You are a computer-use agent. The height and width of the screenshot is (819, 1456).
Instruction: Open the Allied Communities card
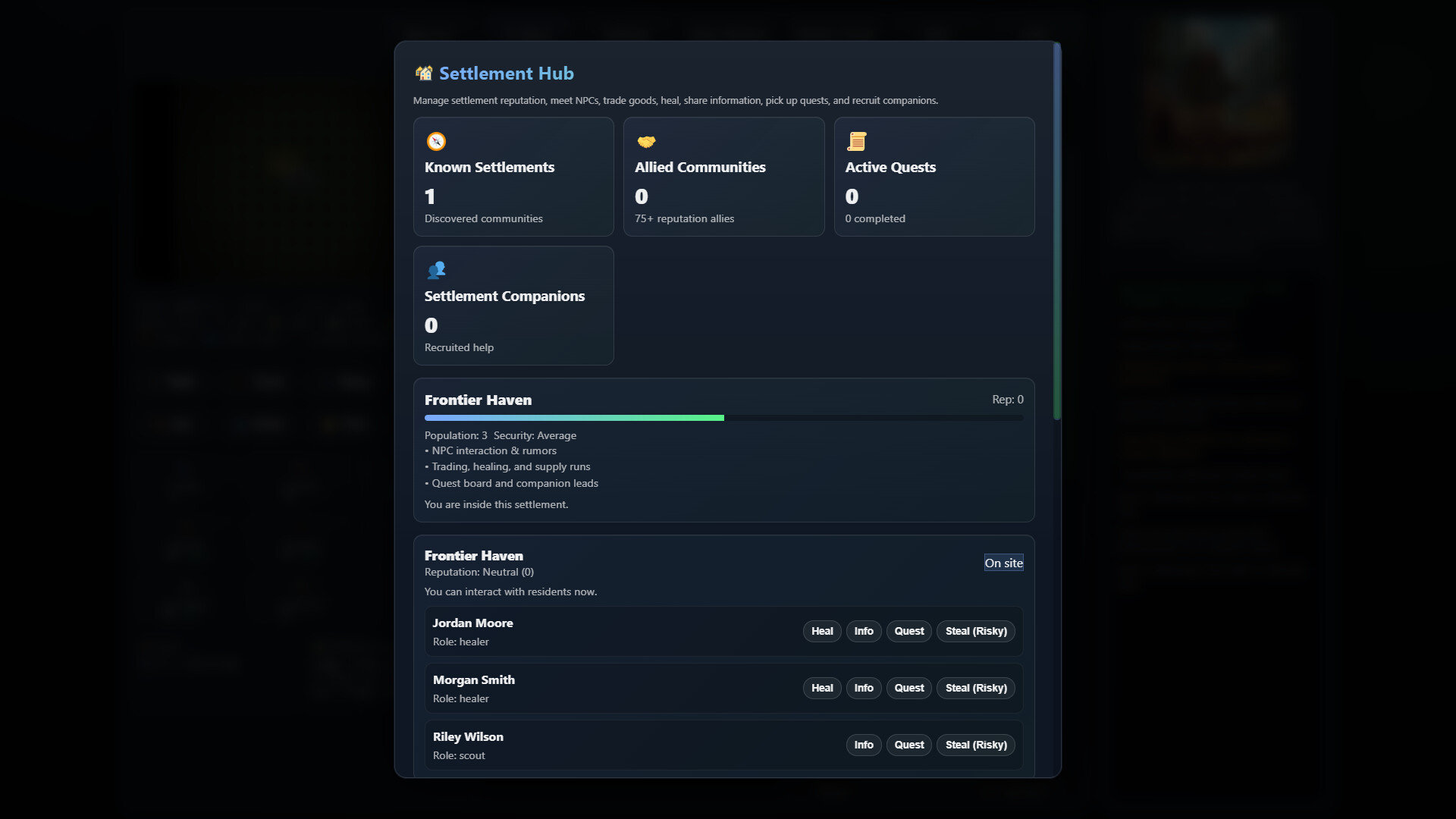pos(723,177)
